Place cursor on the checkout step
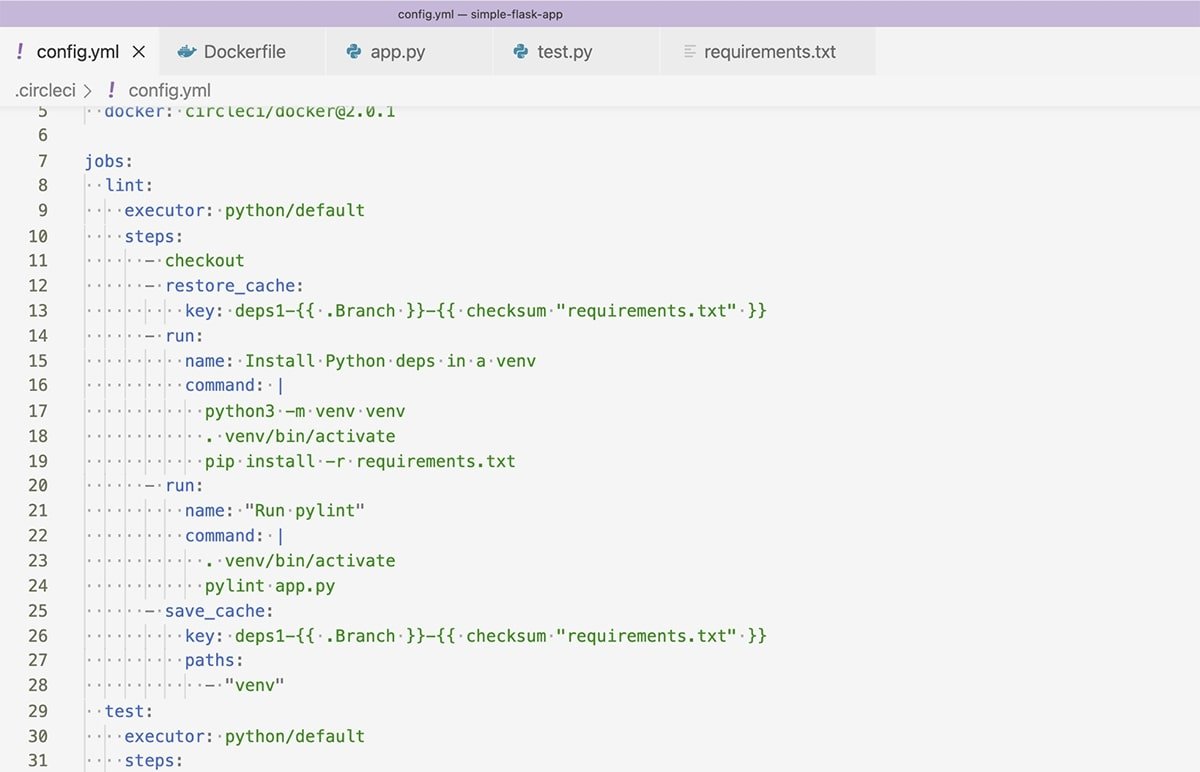Viewport: 1200px width, 772px height. [x=204, y=260]
